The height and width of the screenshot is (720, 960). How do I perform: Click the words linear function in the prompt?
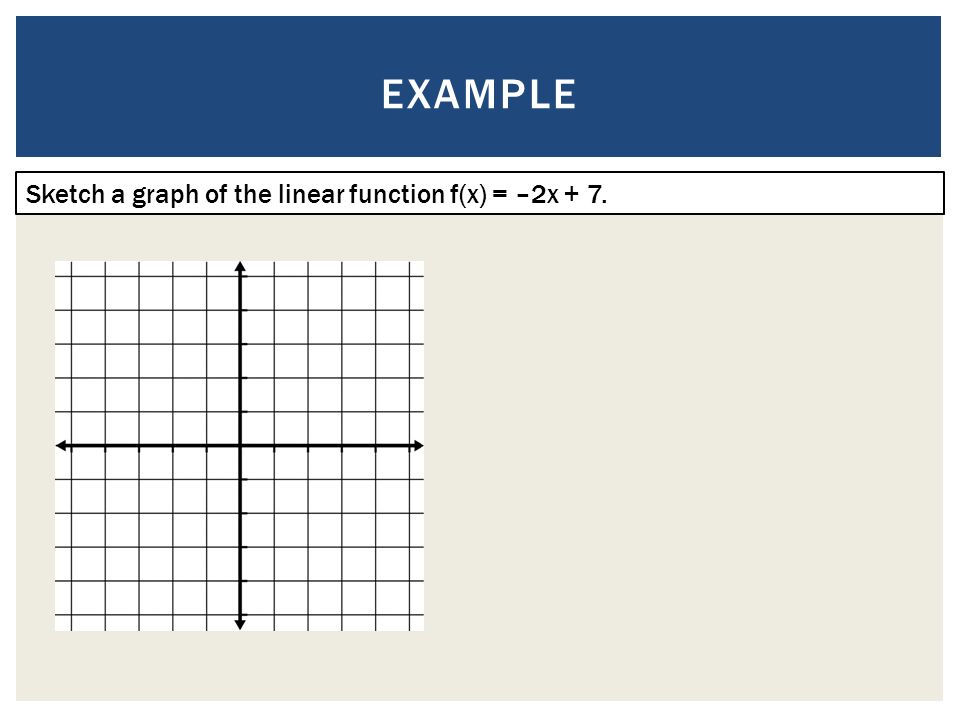pos(361,194)
